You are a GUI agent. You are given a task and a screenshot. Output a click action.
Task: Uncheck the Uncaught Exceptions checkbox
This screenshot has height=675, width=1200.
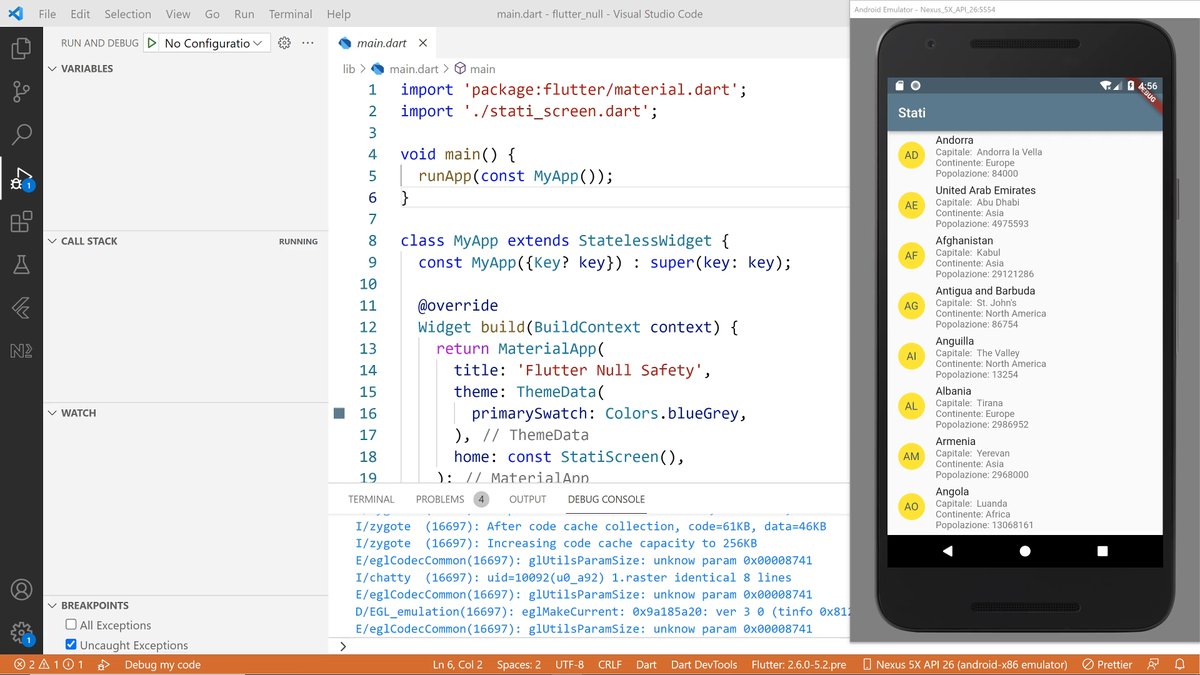pos(71,645)
